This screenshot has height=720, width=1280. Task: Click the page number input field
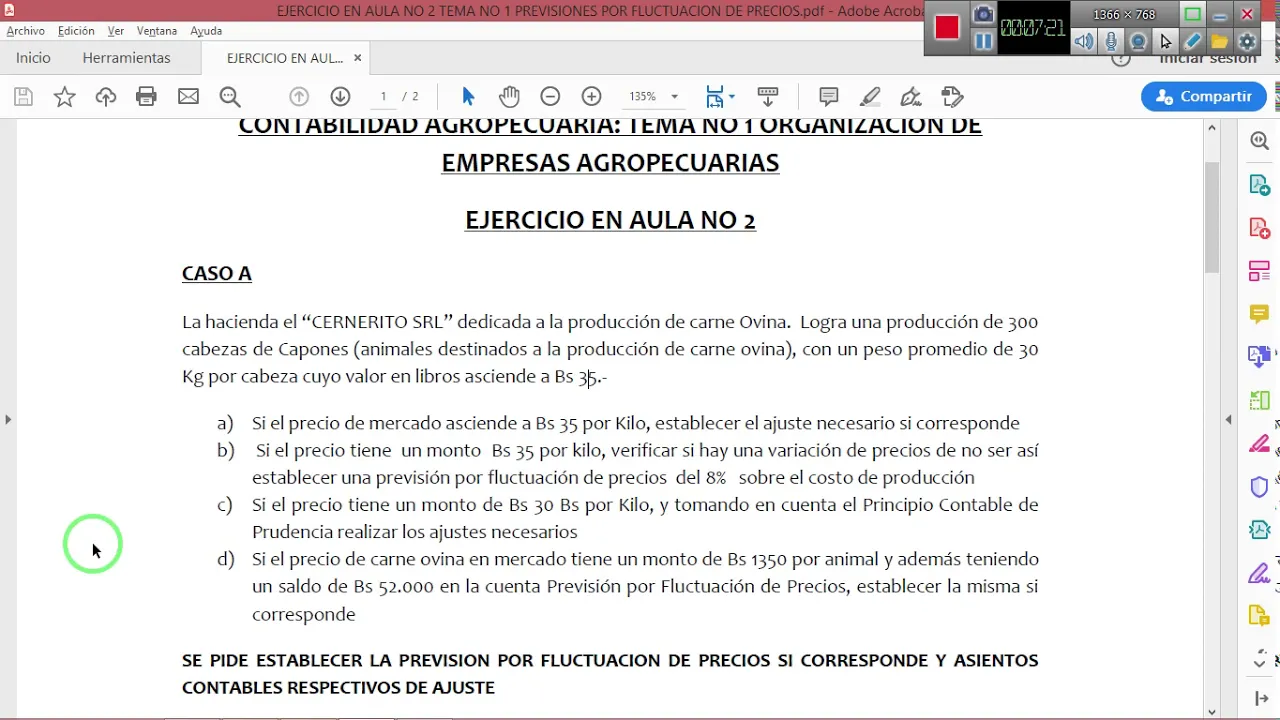tap(383, 97)
